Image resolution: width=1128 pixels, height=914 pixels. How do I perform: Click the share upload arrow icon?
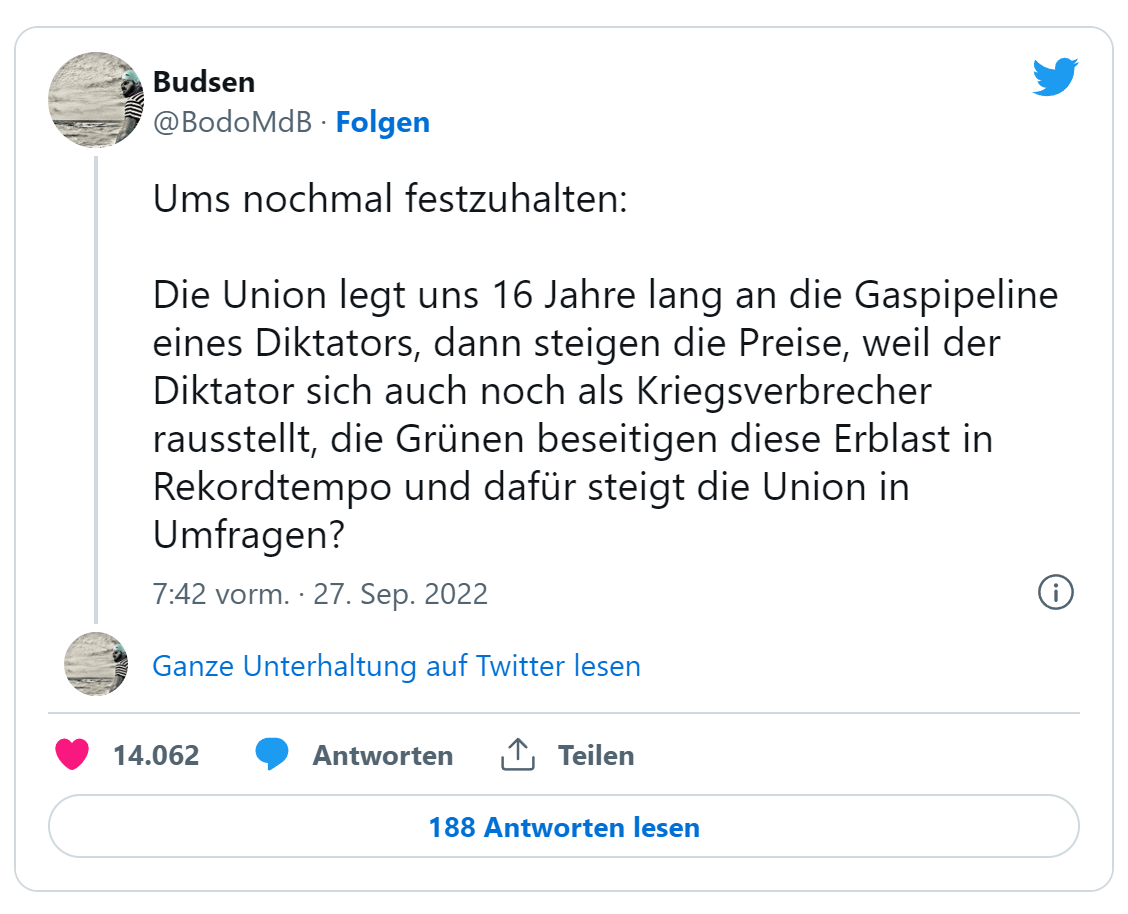(516, 755)
